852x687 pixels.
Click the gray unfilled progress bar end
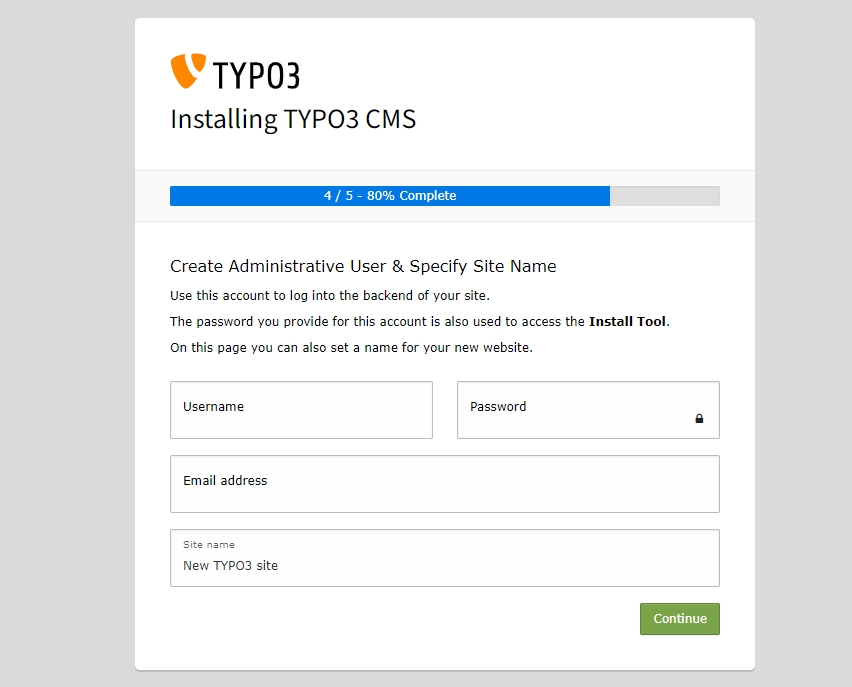tap(665, 196)
